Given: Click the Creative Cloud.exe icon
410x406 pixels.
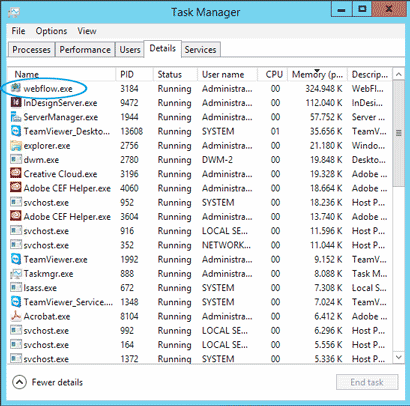Looking at the screenshot, I should coord(16,174).
